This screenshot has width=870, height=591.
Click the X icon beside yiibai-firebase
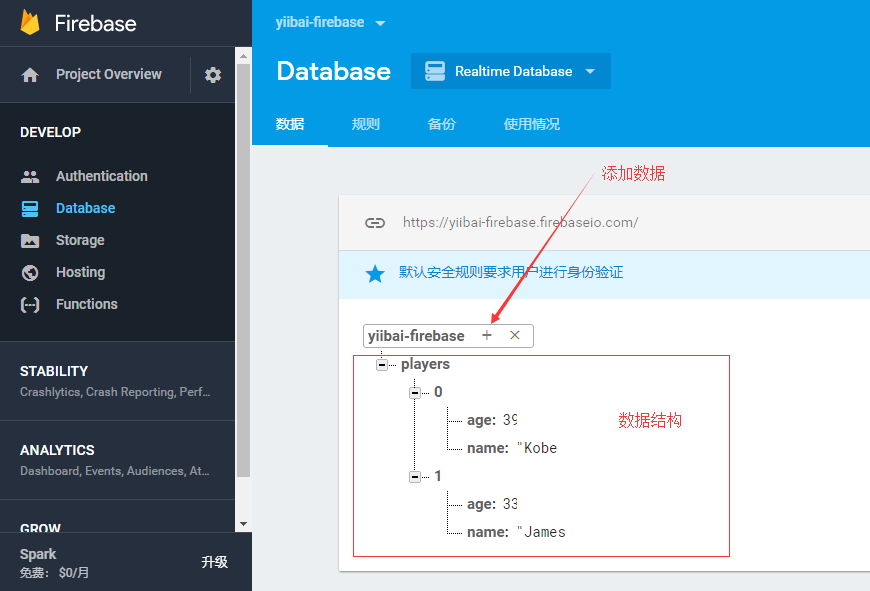coord(515,336)
